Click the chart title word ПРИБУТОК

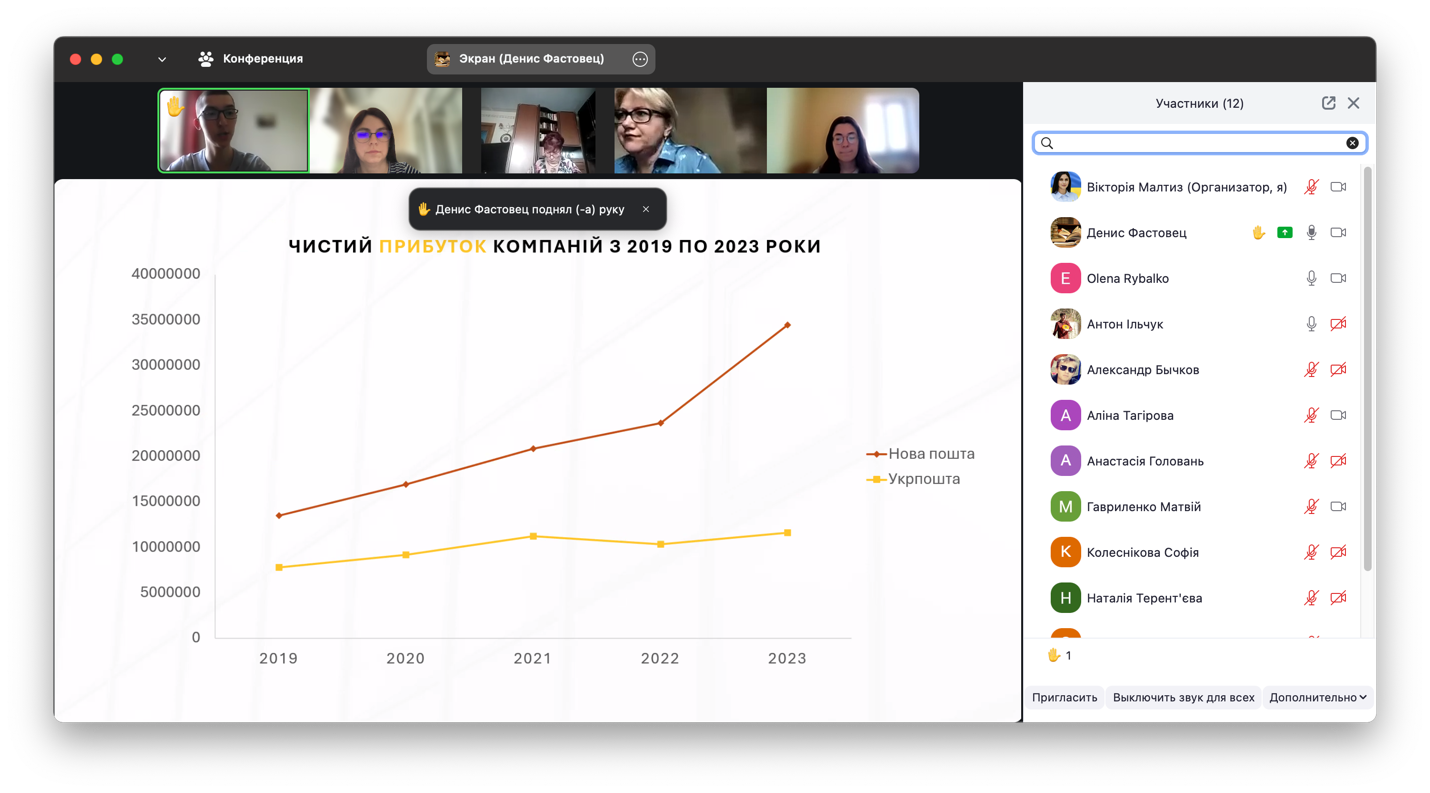[x=432, y=246]
